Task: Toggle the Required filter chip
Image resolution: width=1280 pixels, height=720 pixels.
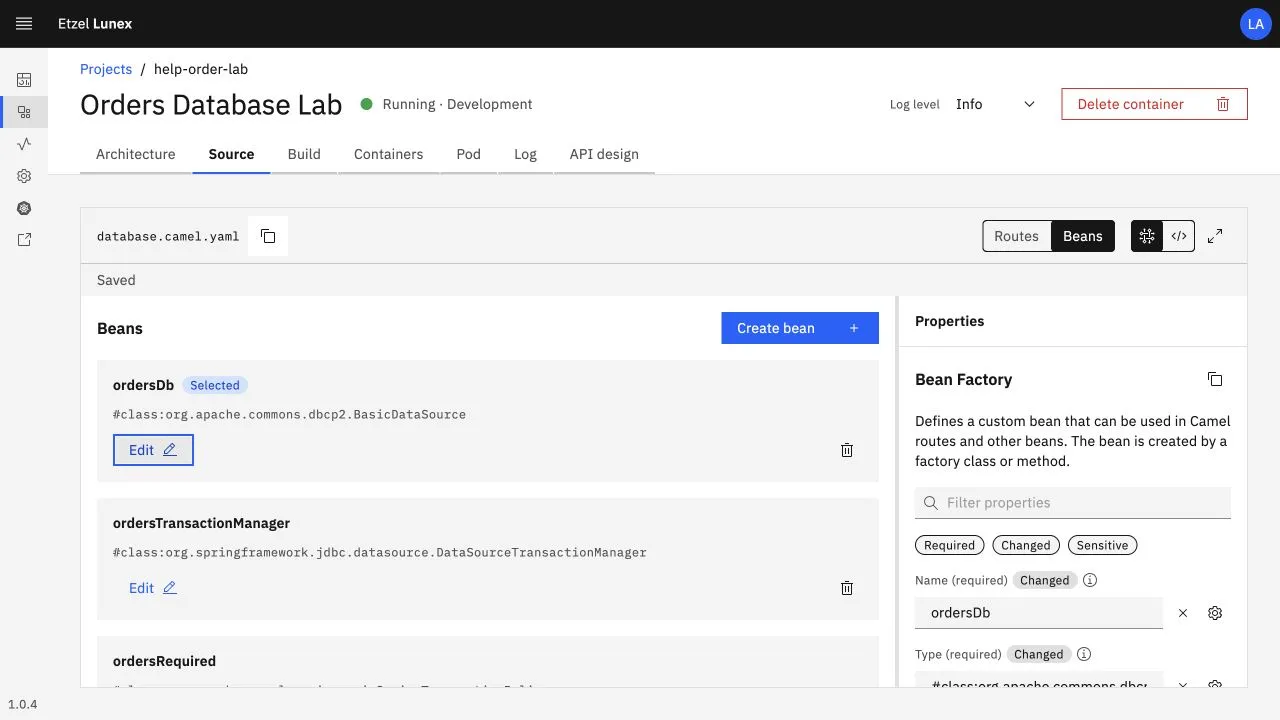Action: click(949, 545)
